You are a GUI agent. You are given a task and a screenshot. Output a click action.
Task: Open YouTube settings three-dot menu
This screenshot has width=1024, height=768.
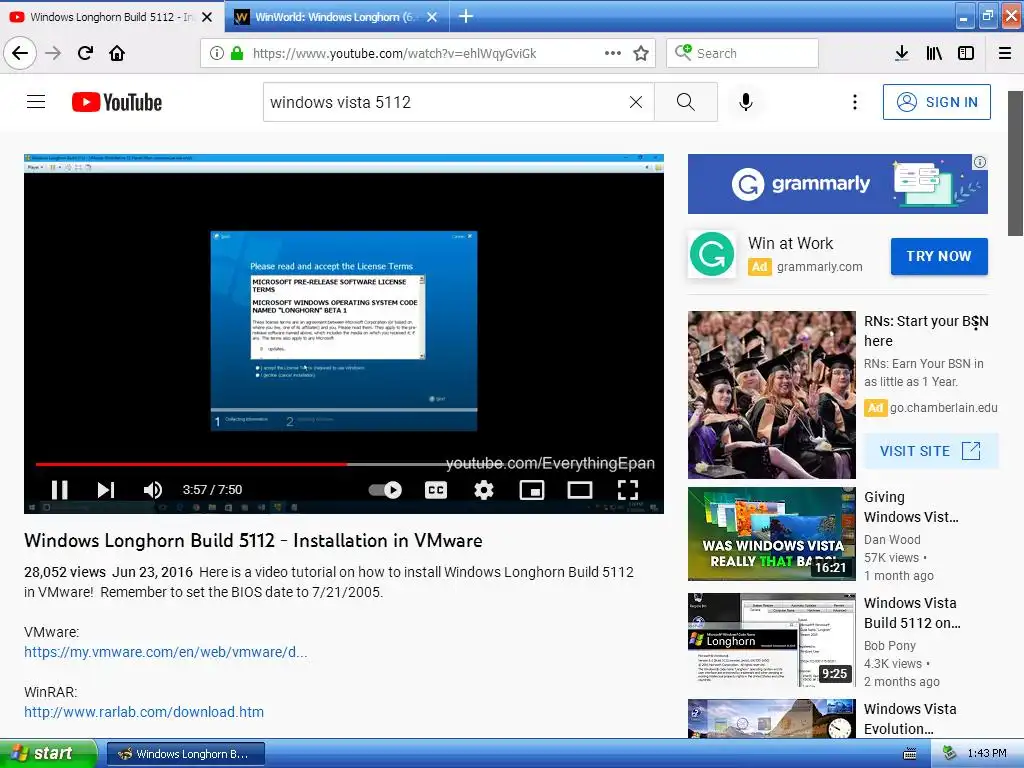(x=854, y=102)
